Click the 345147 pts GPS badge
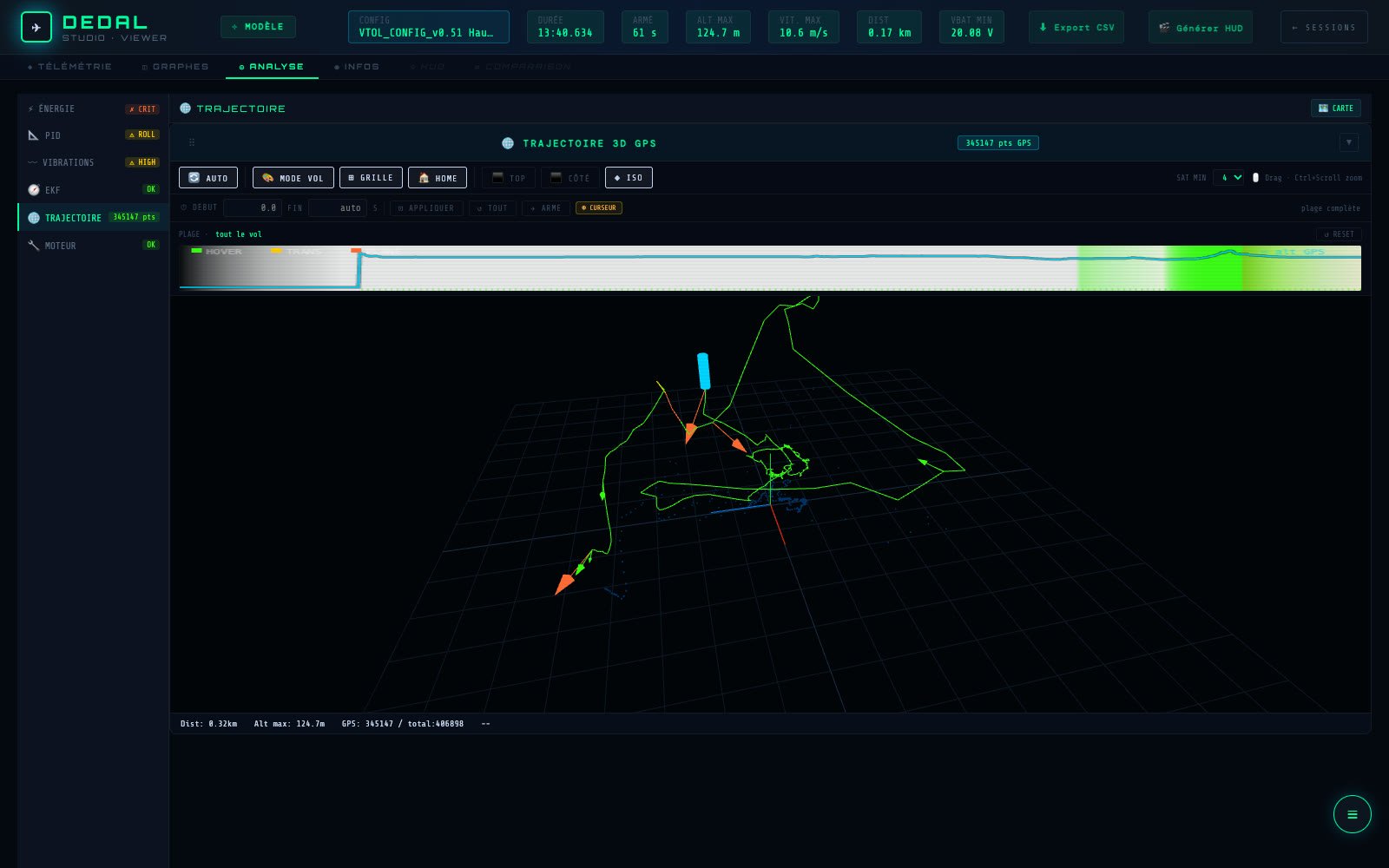1389x868 pixels. pos(998,143)
